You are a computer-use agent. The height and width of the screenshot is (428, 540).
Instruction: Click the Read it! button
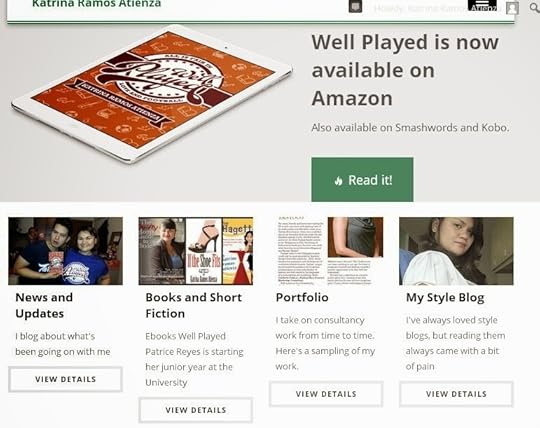362,180
